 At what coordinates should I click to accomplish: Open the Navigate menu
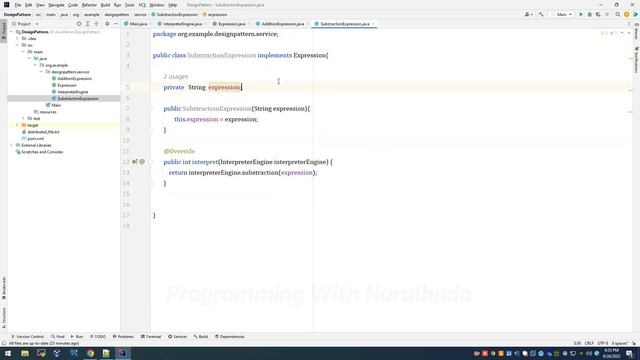coord(56,5)
